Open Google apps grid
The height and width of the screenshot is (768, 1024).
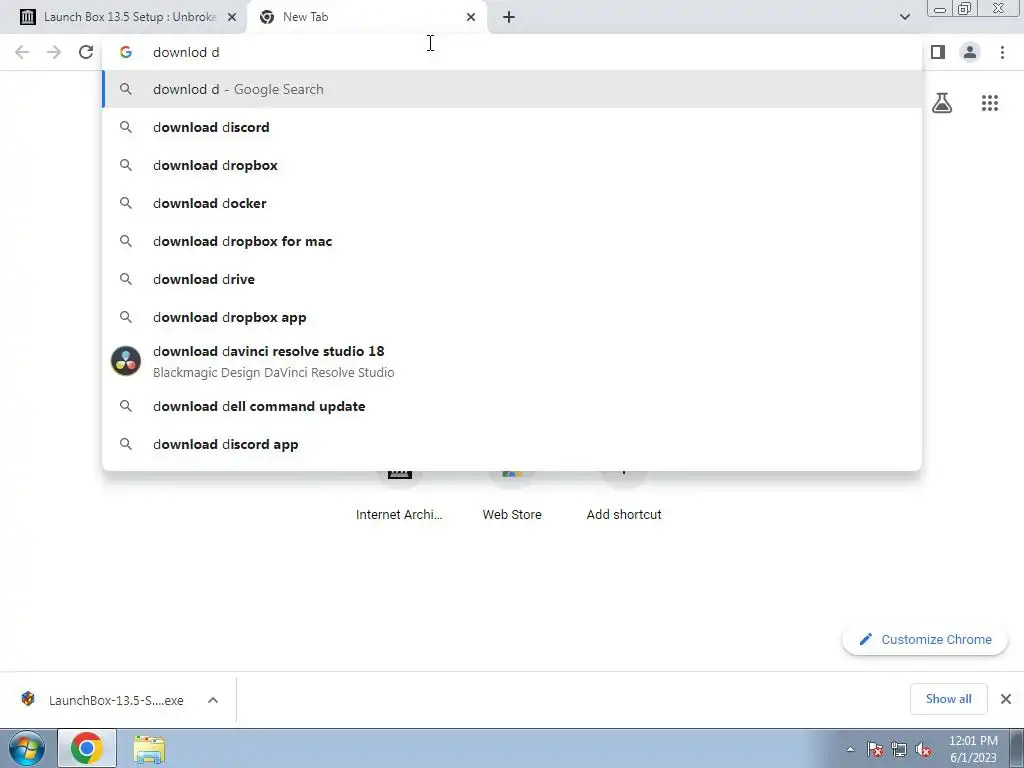click(x=990, y=103)
